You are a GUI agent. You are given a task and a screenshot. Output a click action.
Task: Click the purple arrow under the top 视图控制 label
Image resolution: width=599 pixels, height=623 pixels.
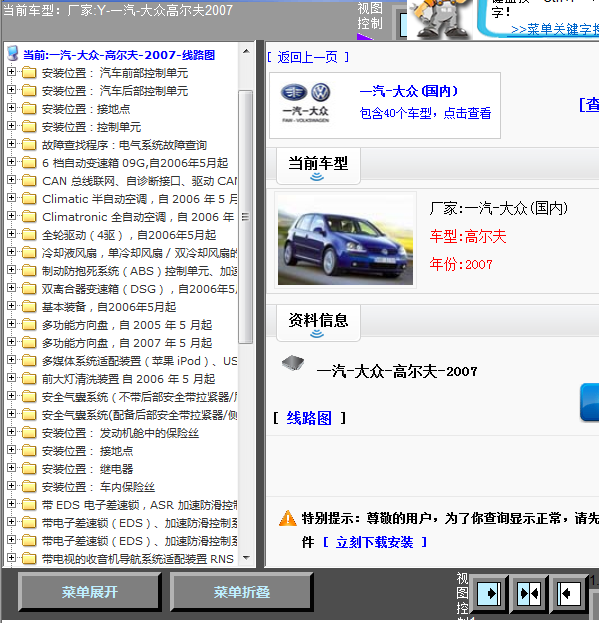tap(365, 37)
